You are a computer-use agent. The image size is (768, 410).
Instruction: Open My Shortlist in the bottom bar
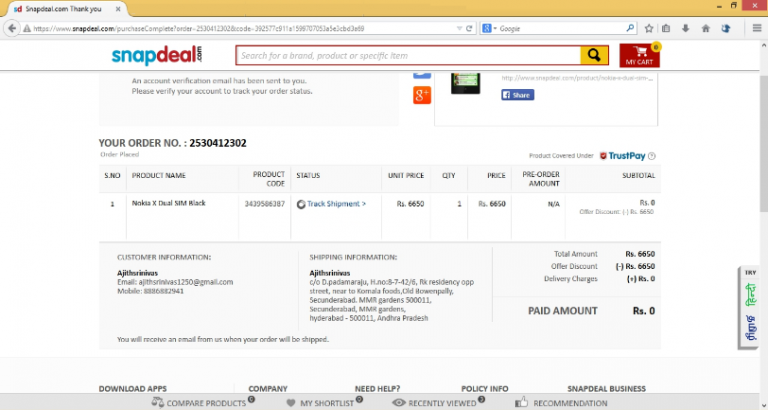pyautogui.click(x=327, y=403)
